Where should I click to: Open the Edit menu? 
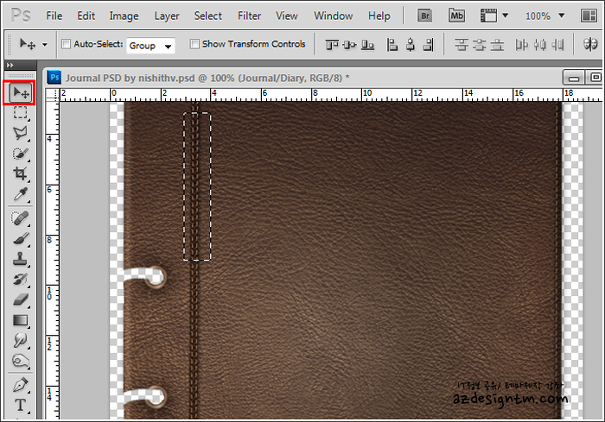[x=86, y=16]
